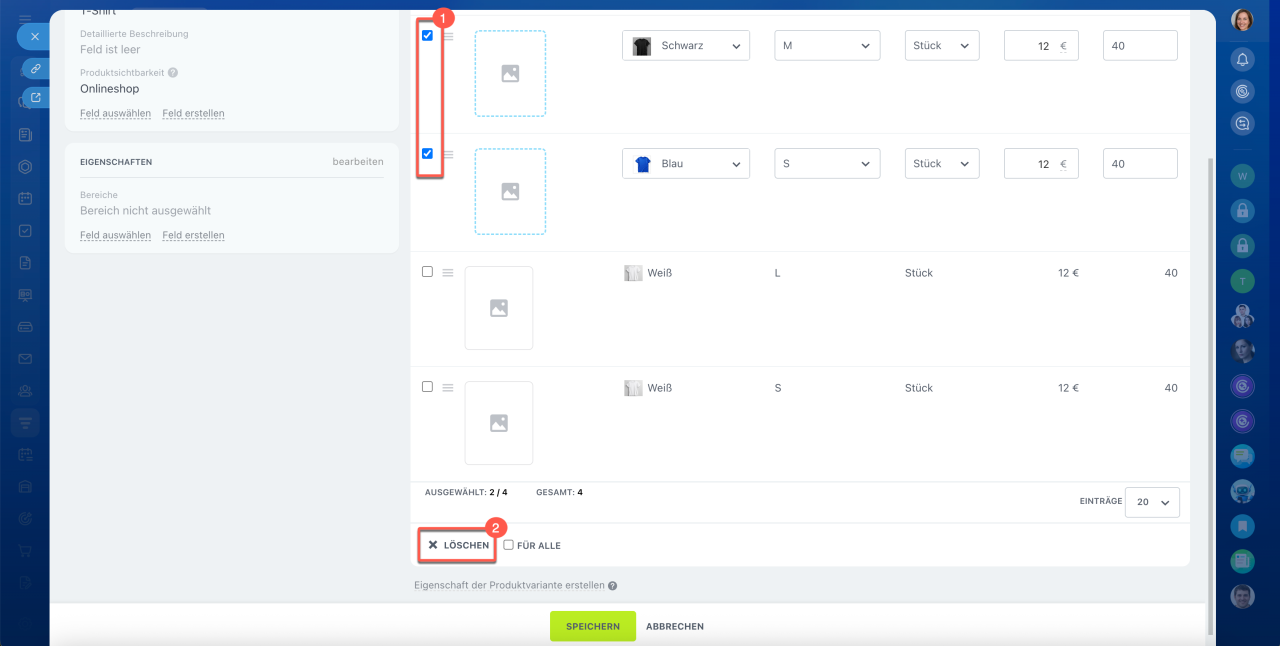This screenshot has width=1280, height=646.
Task: Click the image placeholder of the Blau variant
Action: [510, 191]
